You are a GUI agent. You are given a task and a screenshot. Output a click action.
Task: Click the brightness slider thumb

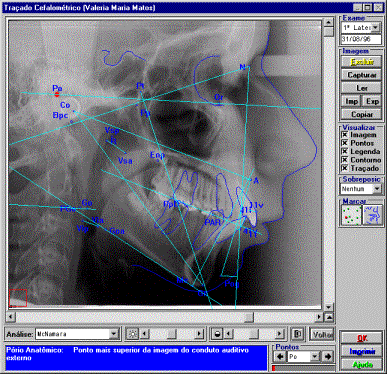[172, 334]
